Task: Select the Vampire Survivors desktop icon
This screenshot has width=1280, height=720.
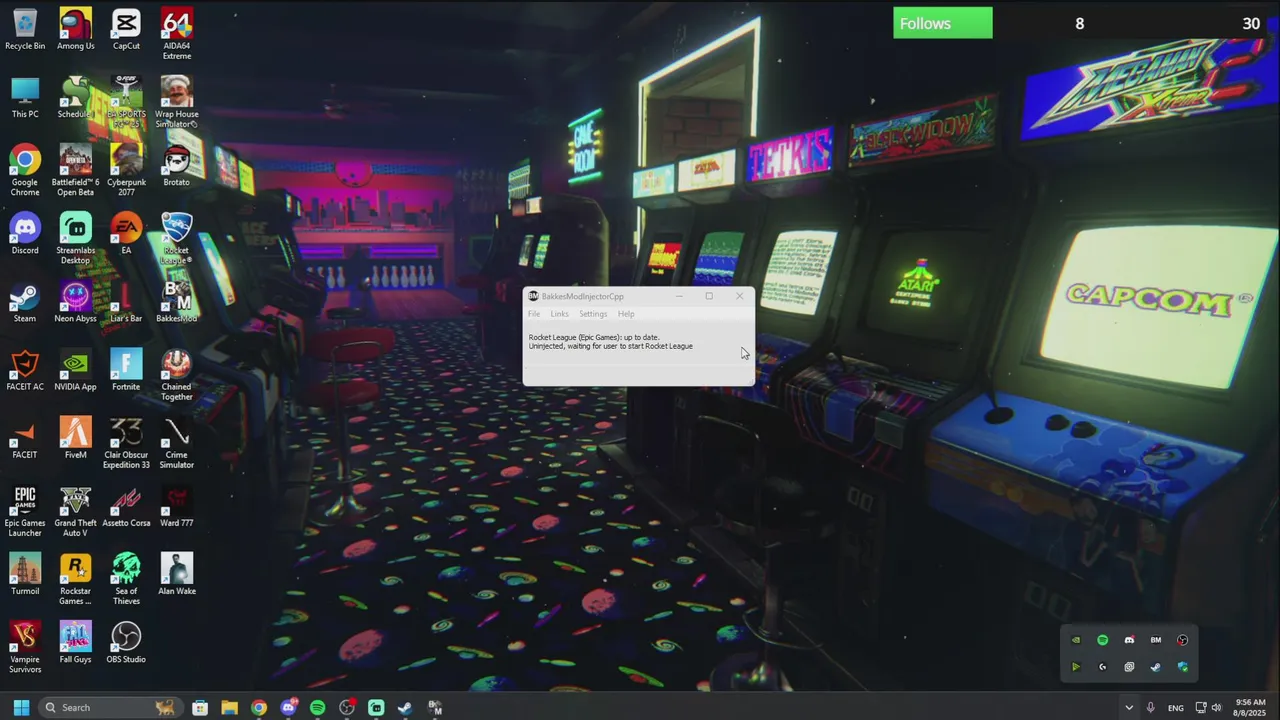Action: coord(25,646)
